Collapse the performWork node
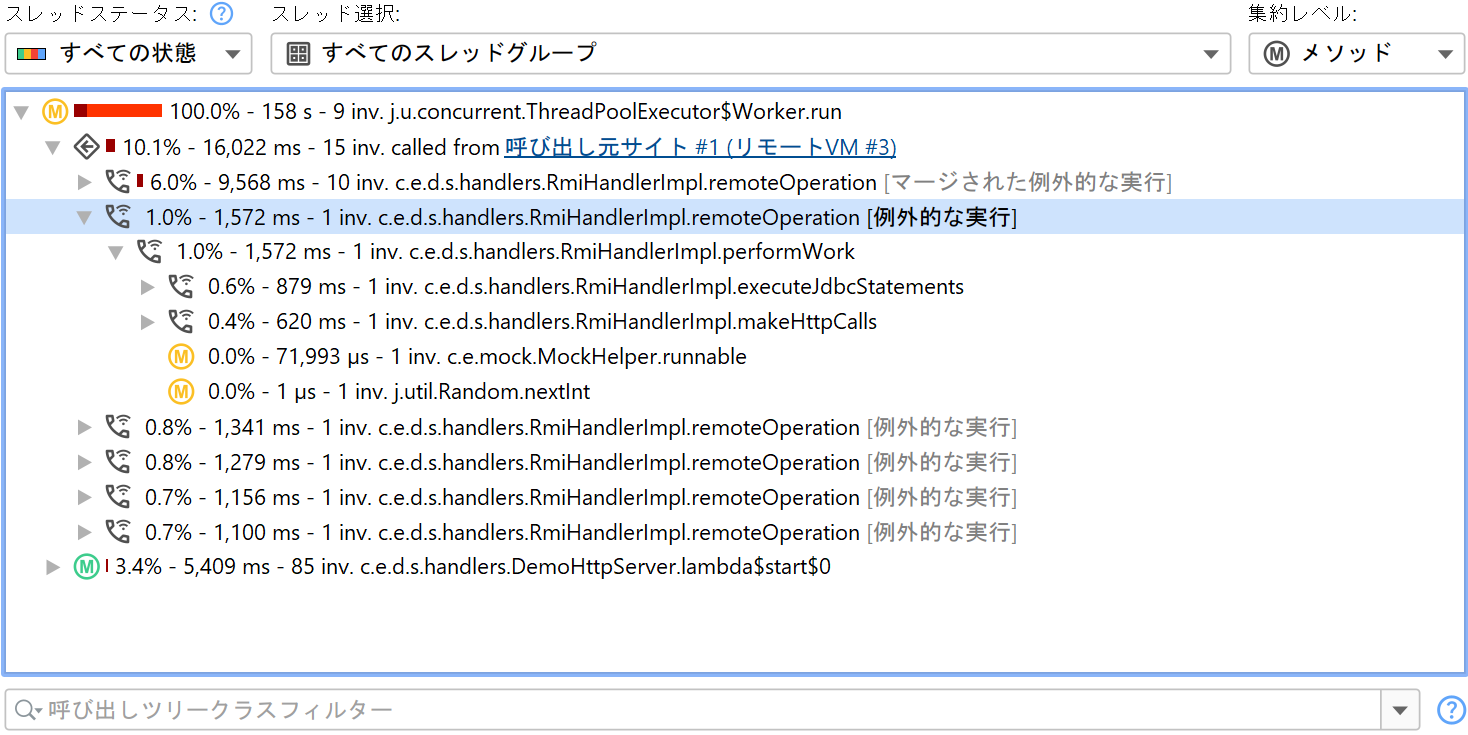 coord(116,252)
